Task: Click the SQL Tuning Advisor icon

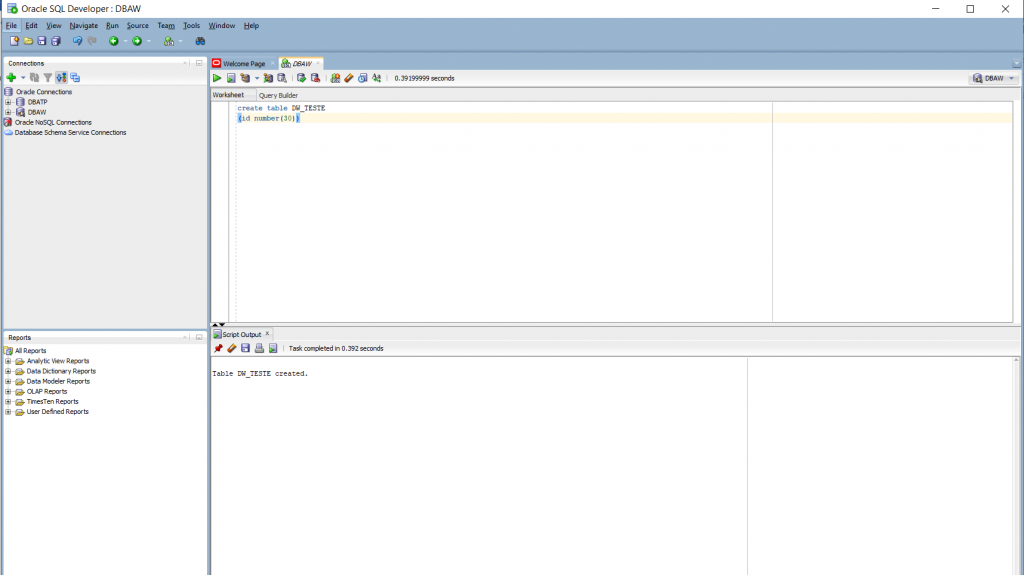Action: (x=282, y=78)
